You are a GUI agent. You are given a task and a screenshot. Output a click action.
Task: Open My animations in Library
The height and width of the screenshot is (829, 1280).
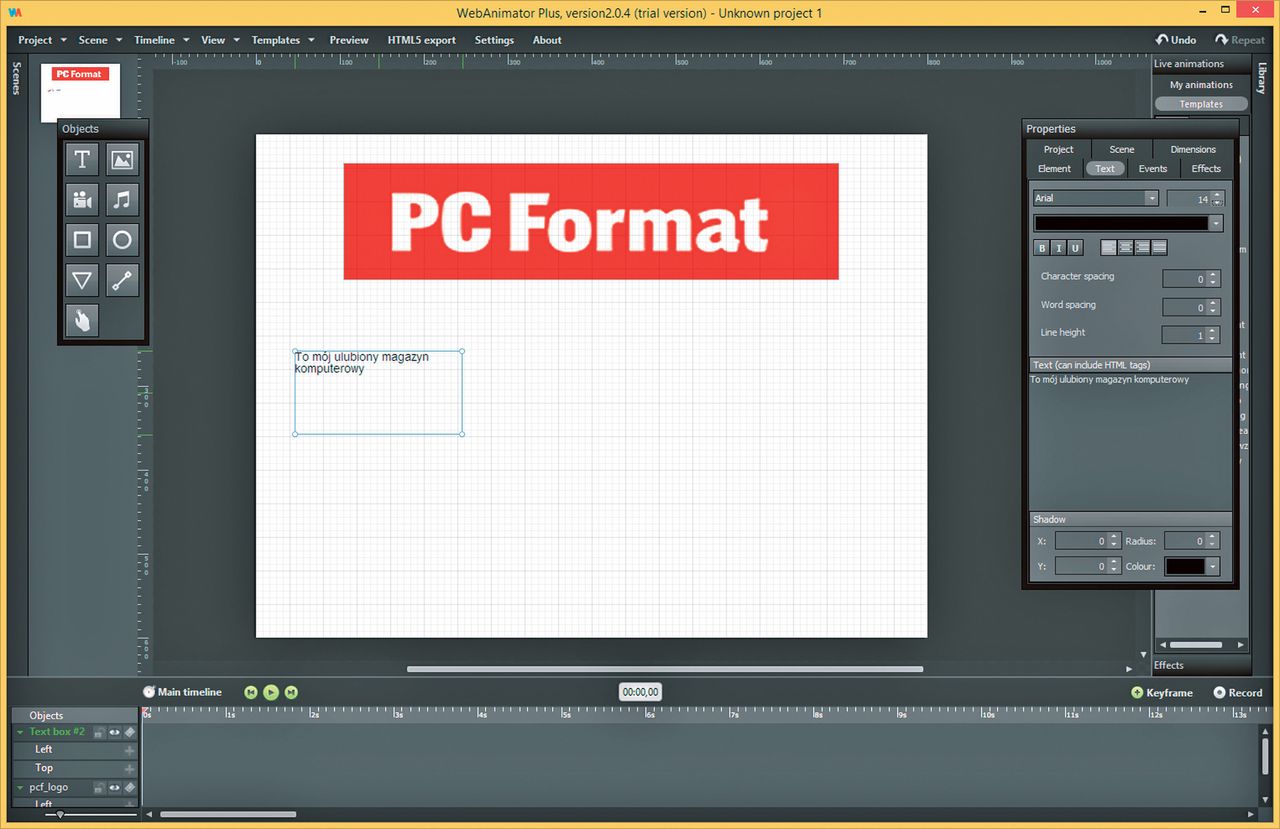[1201, 85]
